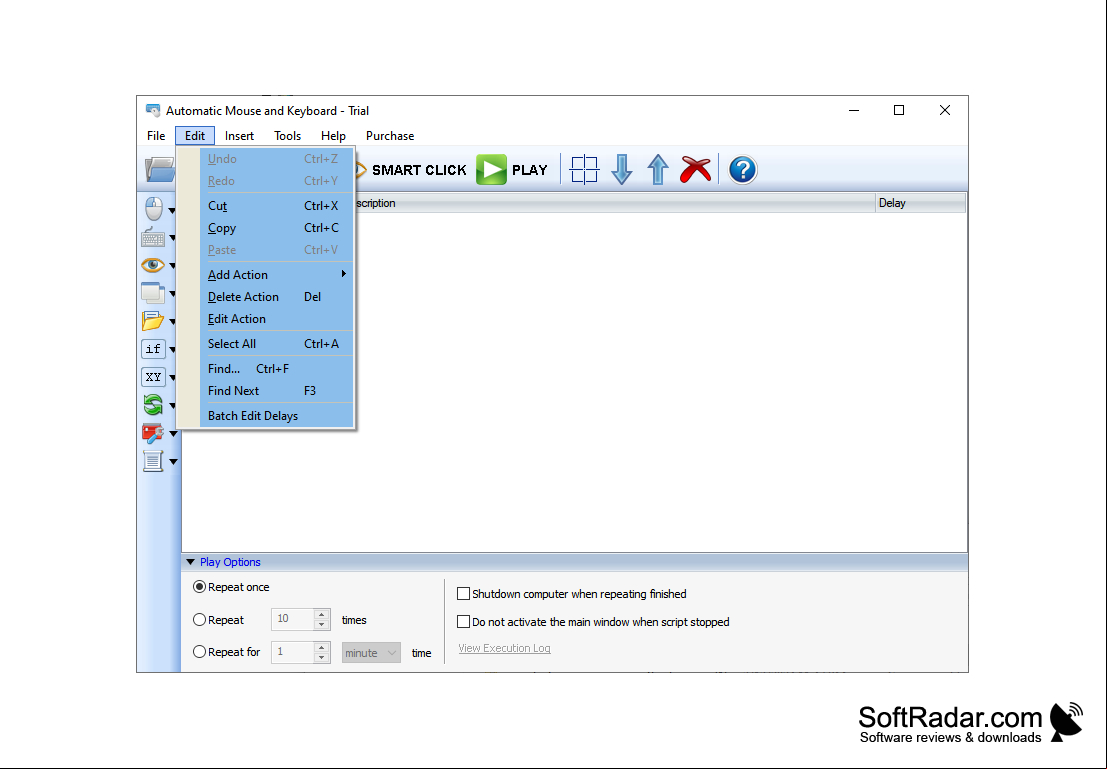This screenshot has width=1107, height=769.
Task: Select the Repeat times radio button
Action: (x=199, y=619)
